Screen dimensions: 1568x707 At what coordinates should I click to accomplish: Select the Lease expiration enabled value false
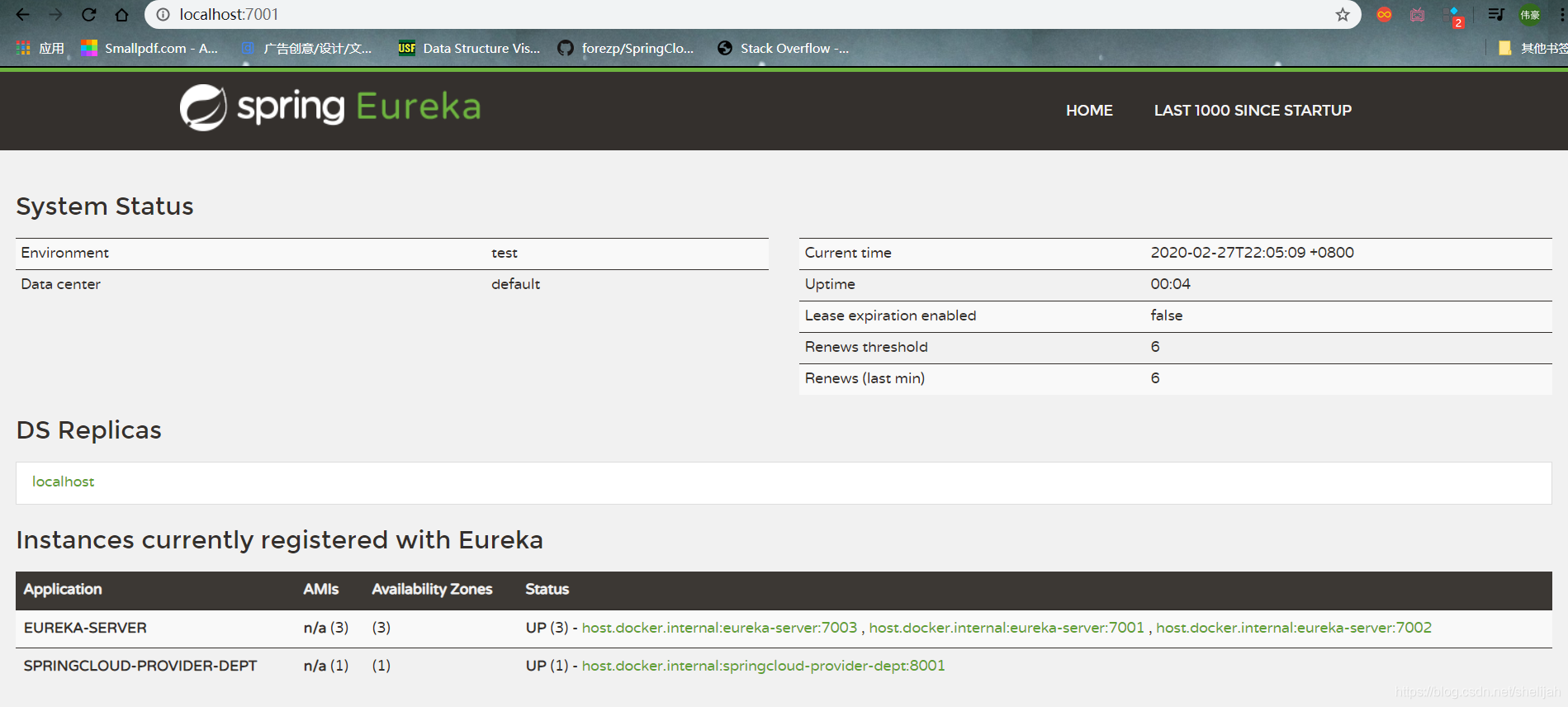1166,316
